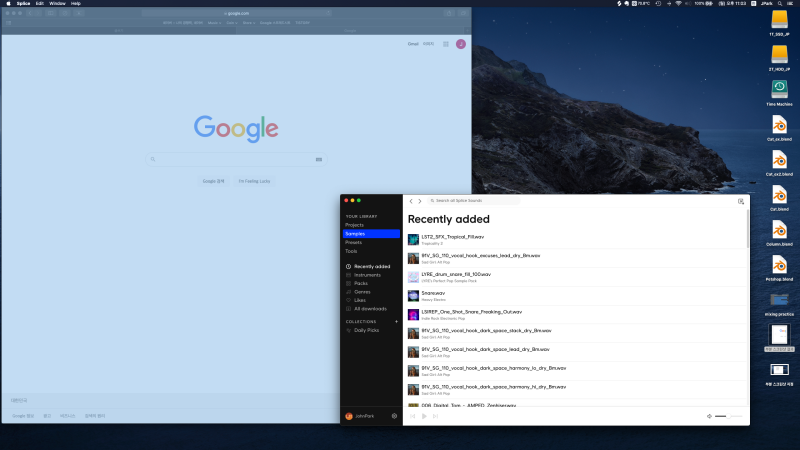Click Snare.wav artwork thumbnail
This screenshot has width=800, height=450.
pos(413,296)
